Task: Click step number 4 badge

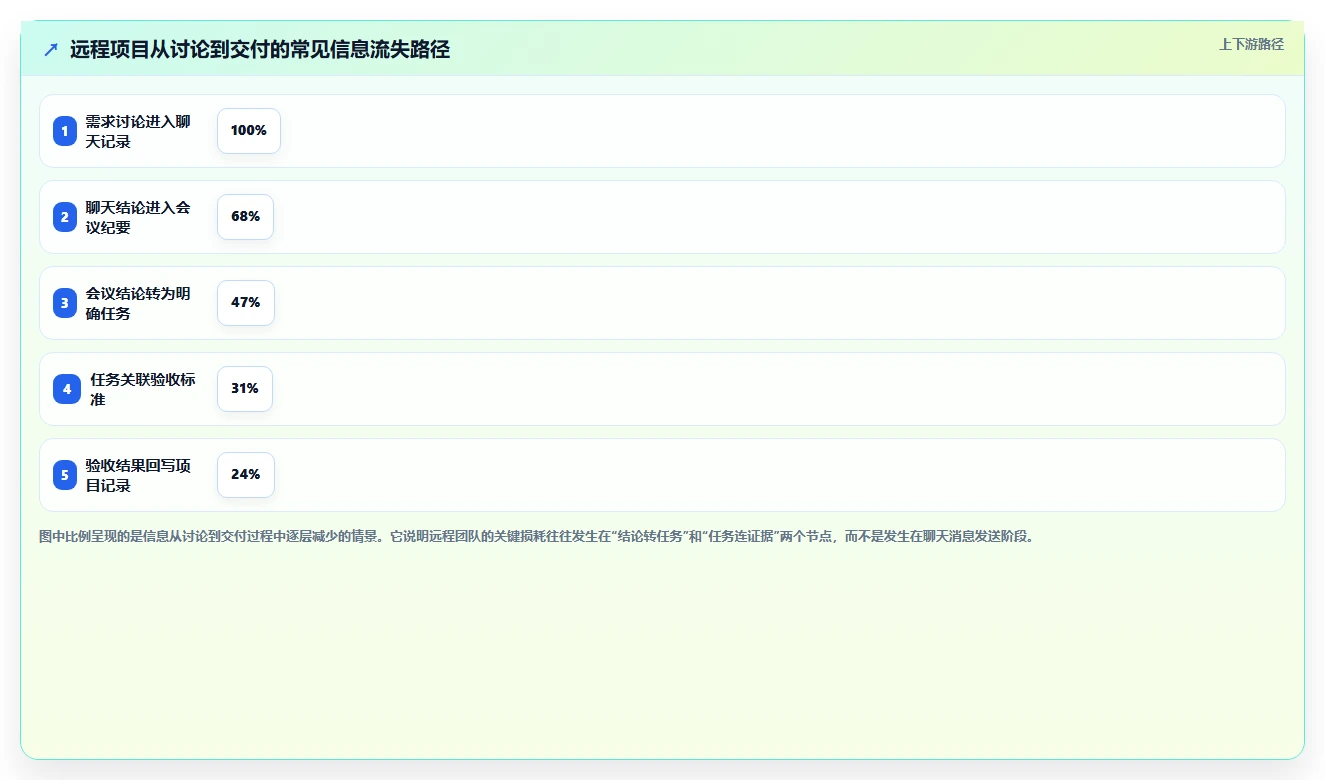Action: [67, 389]
